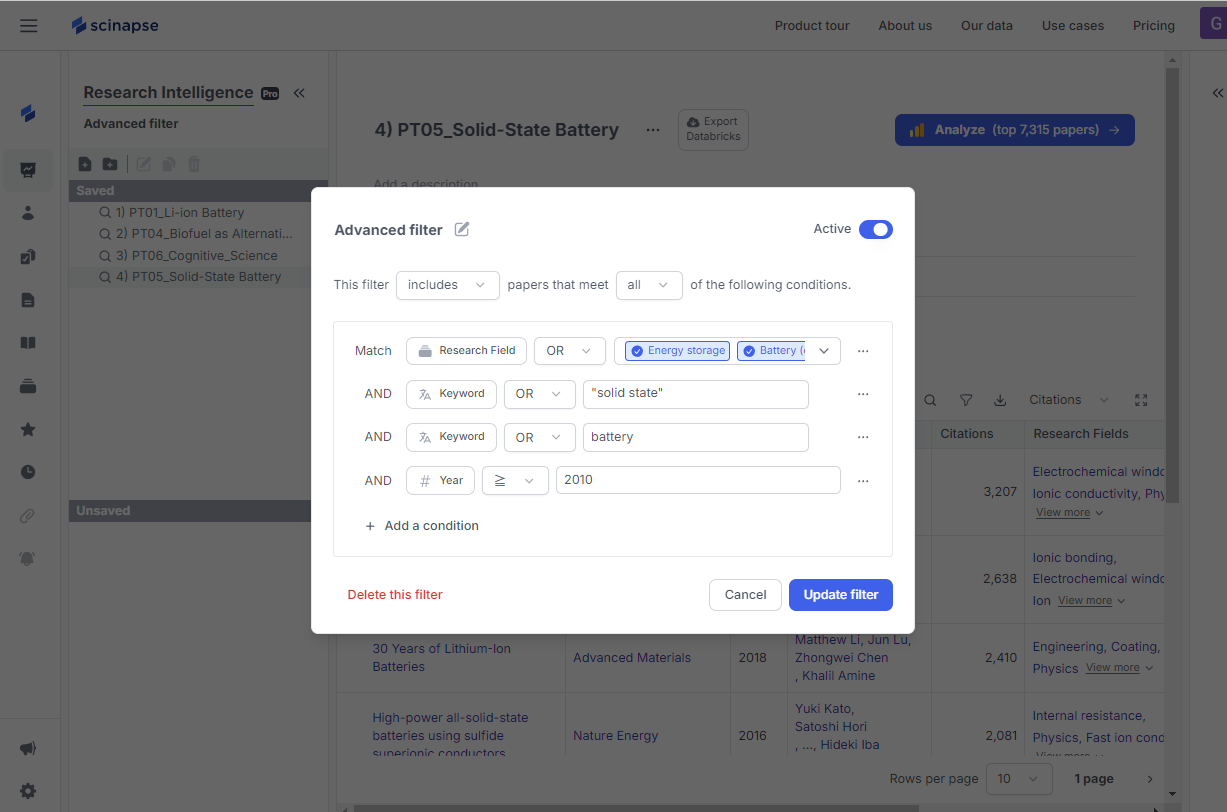Toggle the Active filter switch
Viewport: 1227px width, 812px height.
[x=876, y=229]
